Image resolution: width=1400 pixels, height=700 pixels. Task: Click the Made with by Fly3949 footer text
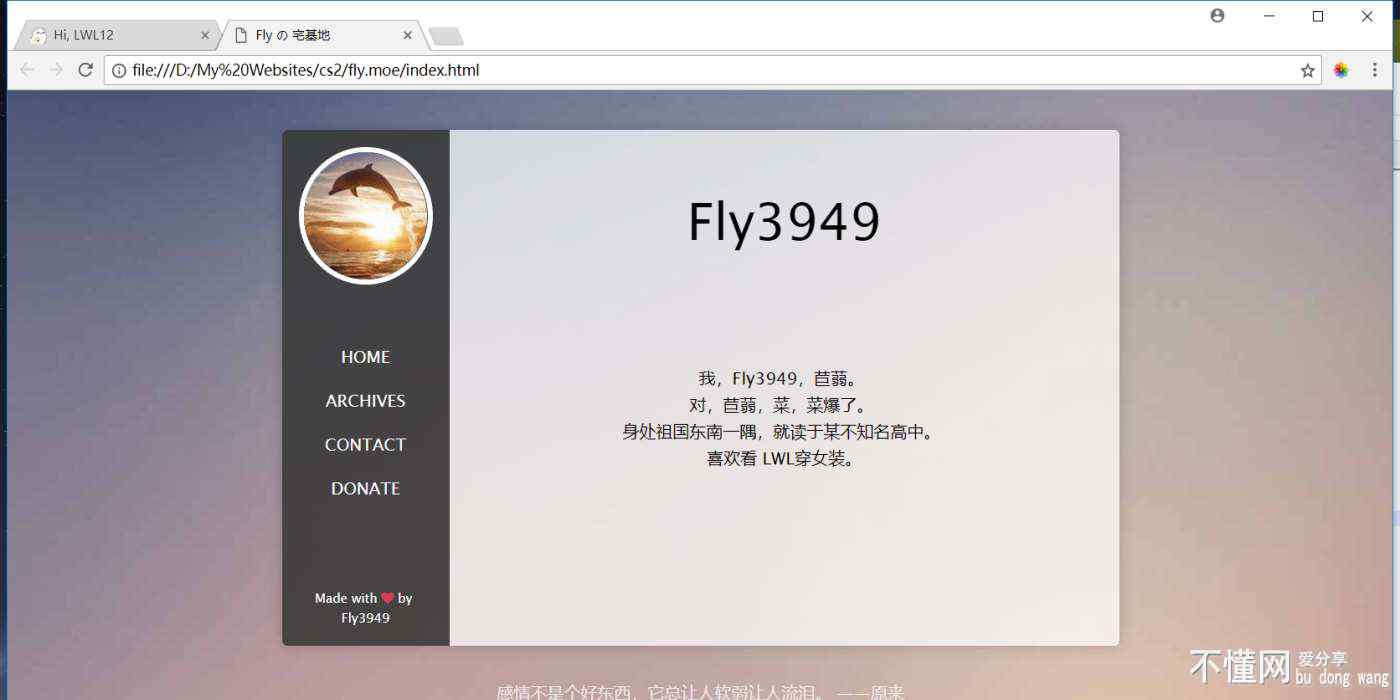point(365,608)
